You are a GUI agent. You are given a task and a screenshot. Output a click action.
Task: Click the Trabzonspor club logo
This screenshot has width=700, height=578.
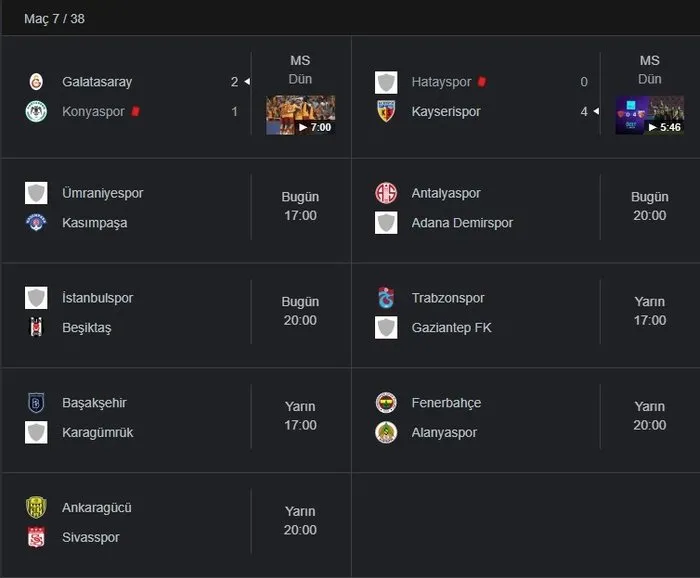point(386,298)
